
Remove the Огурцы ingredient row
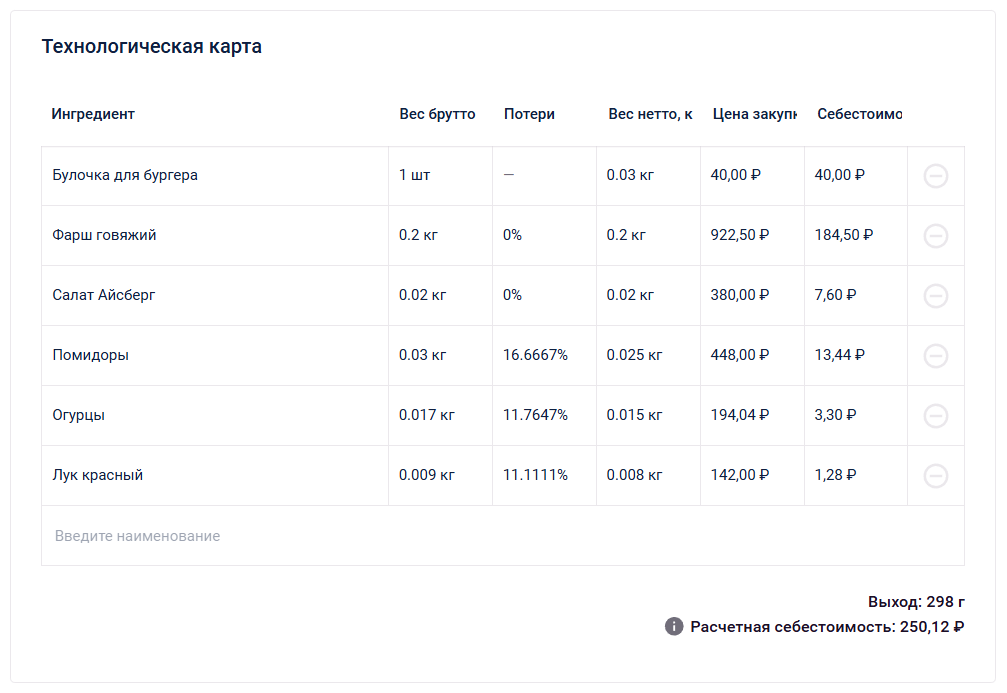pyautogui.click(x=936, y=416)
